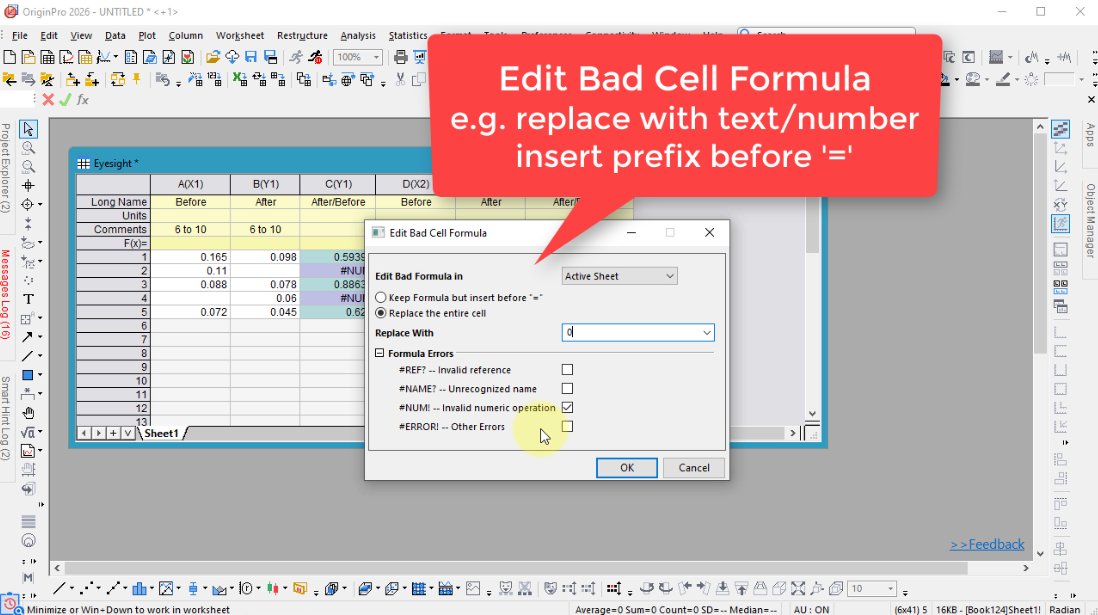
Task: Select the Text tool (T icon)
Action: coord(28,300)
